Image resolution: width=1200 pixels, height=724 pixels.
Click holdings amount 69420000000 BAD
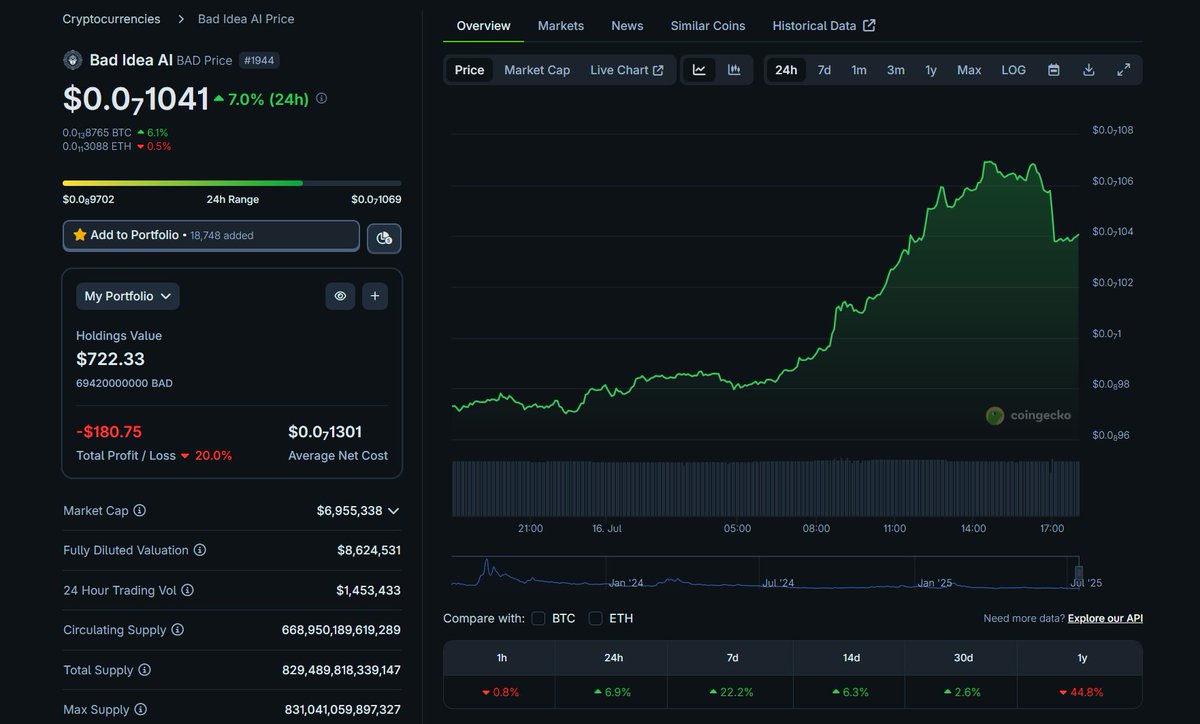pos(124,383)
